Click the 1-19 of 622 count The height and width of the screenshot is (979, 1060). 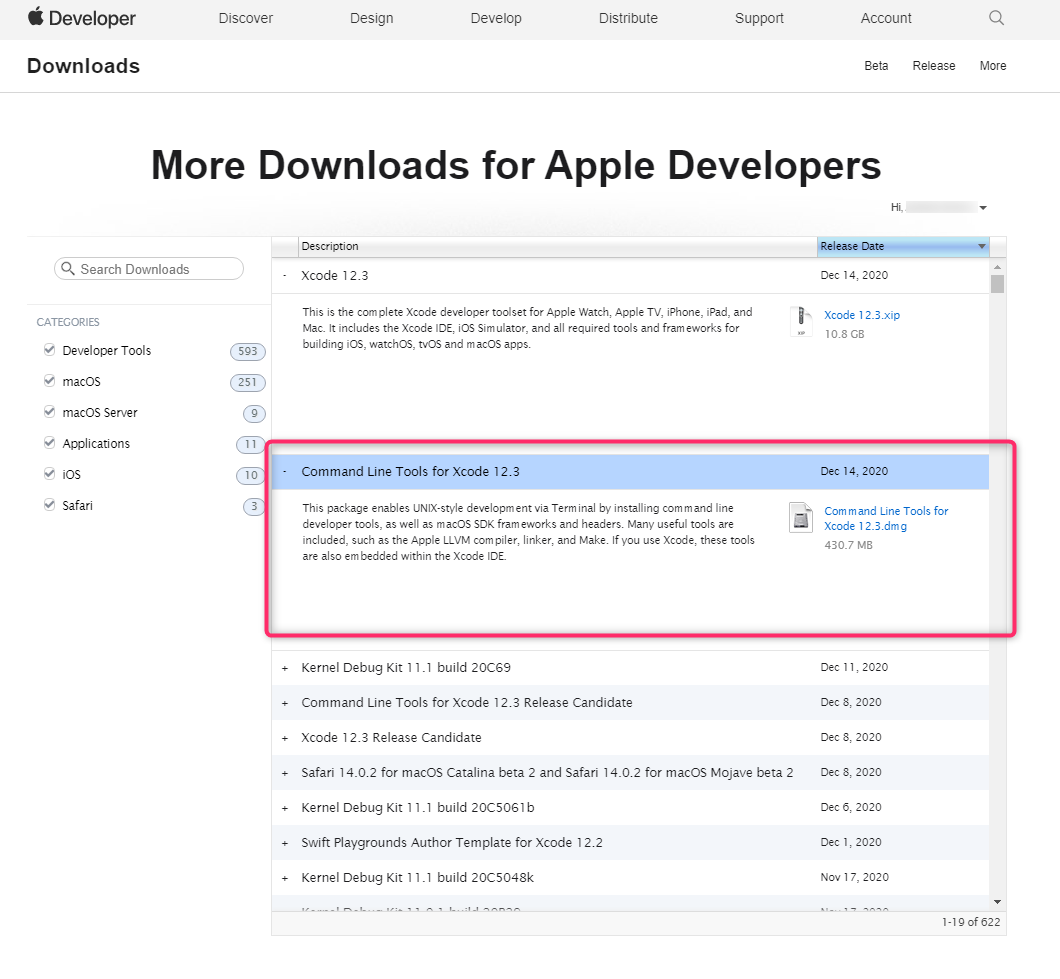971,922
